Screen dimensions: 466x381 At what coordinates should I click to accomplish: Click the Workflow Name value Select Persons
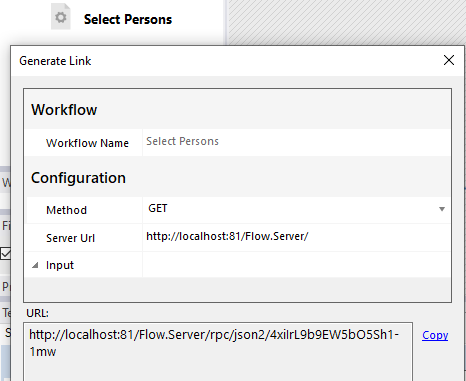pos(182,141)
